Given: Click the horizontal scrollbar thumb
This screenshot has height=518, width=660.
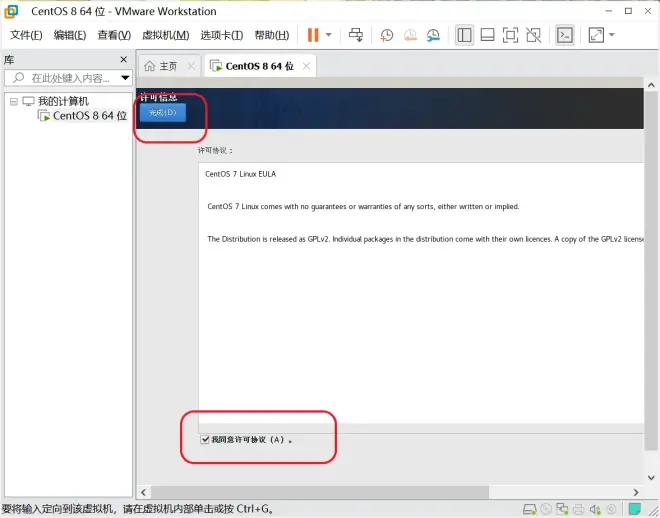Looking at the screenshot, I should 320,492.
